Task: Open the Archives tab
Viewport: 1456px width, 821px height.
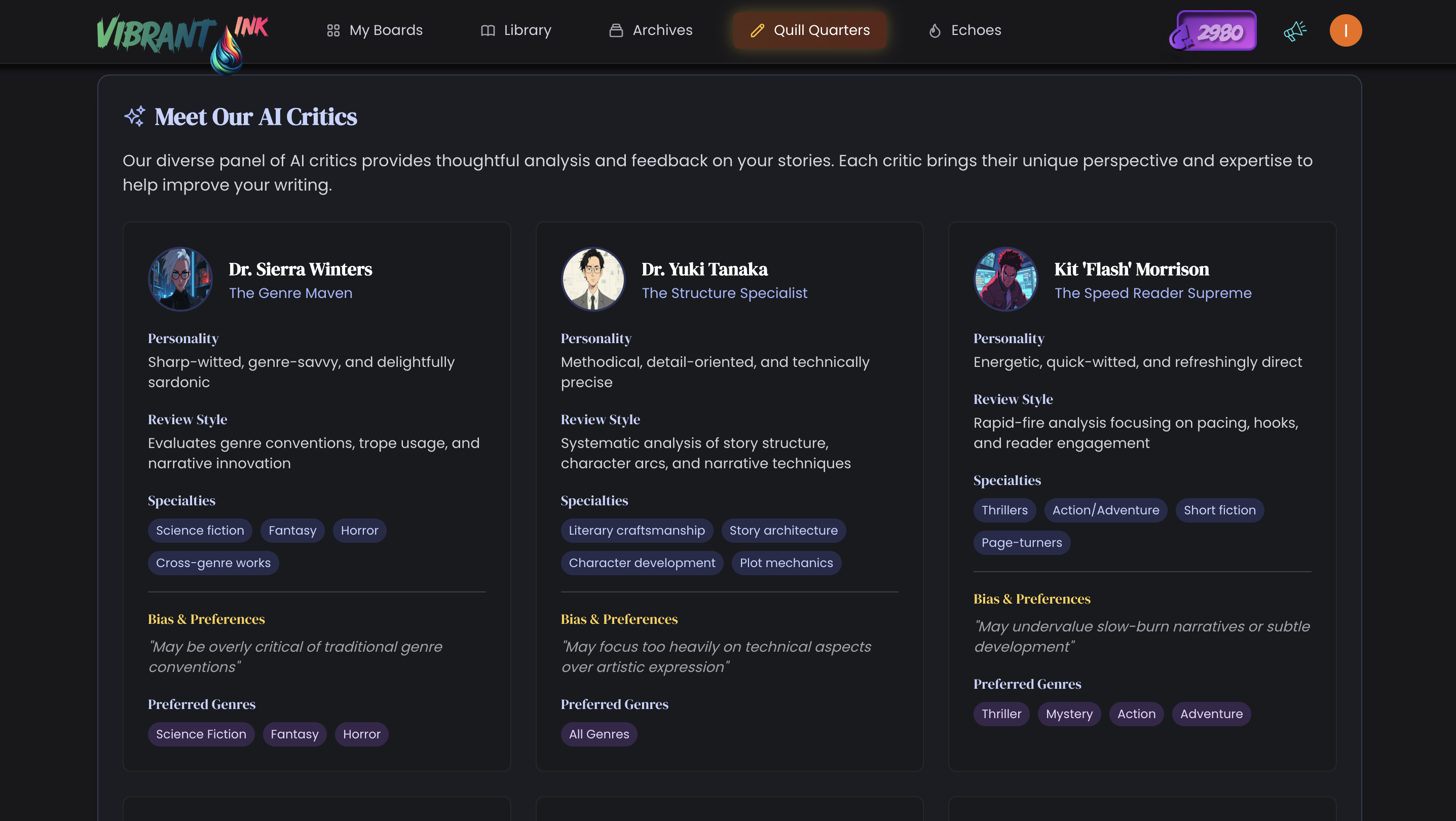Action: coord(651,30)
